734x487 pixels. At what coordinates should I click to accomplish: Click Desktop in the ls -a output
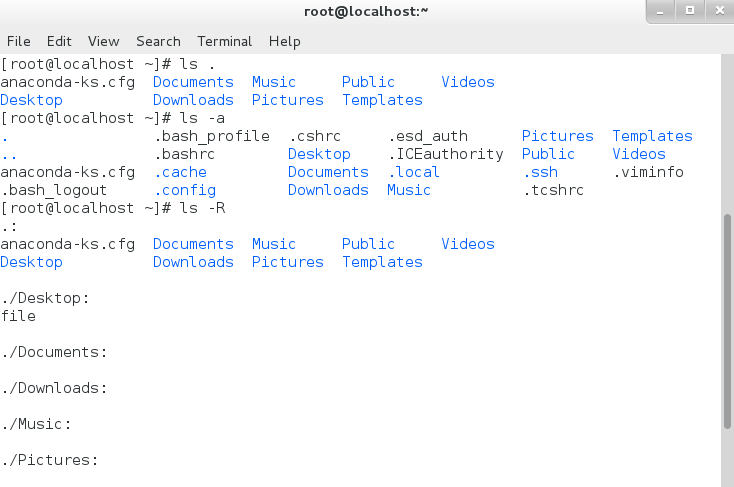(319, 154)
